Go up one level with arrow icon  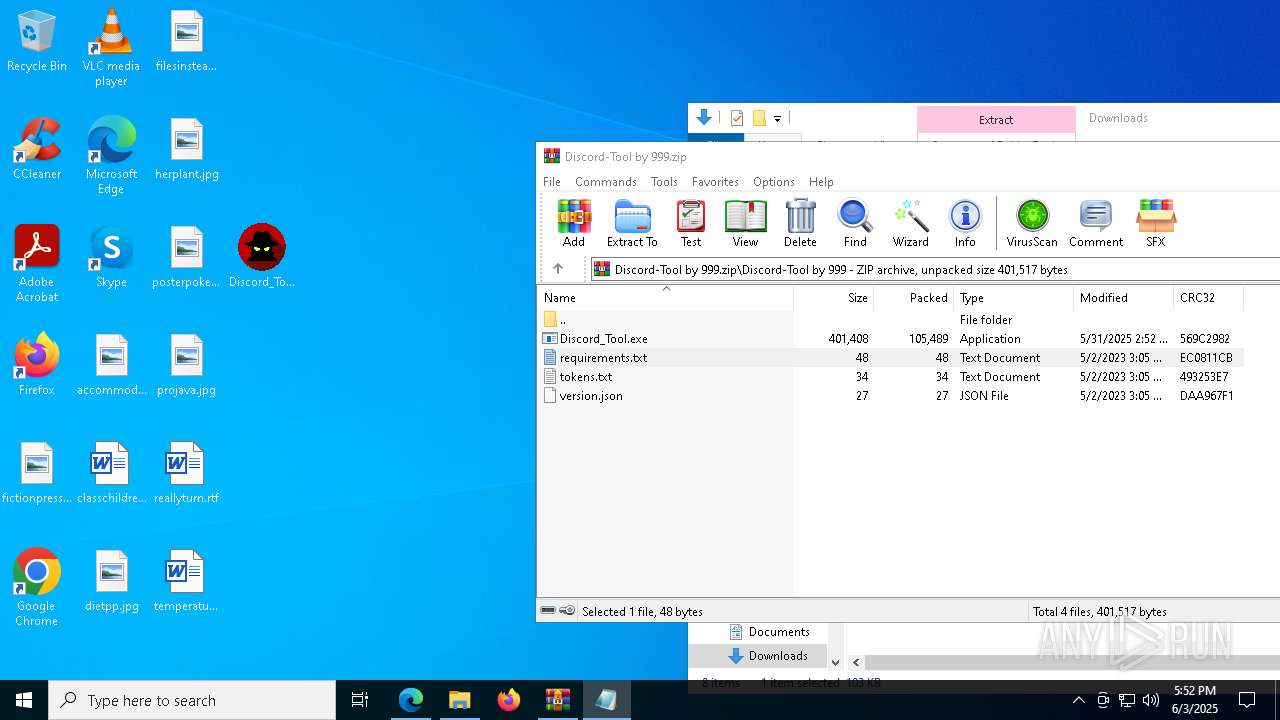(558, 269)
